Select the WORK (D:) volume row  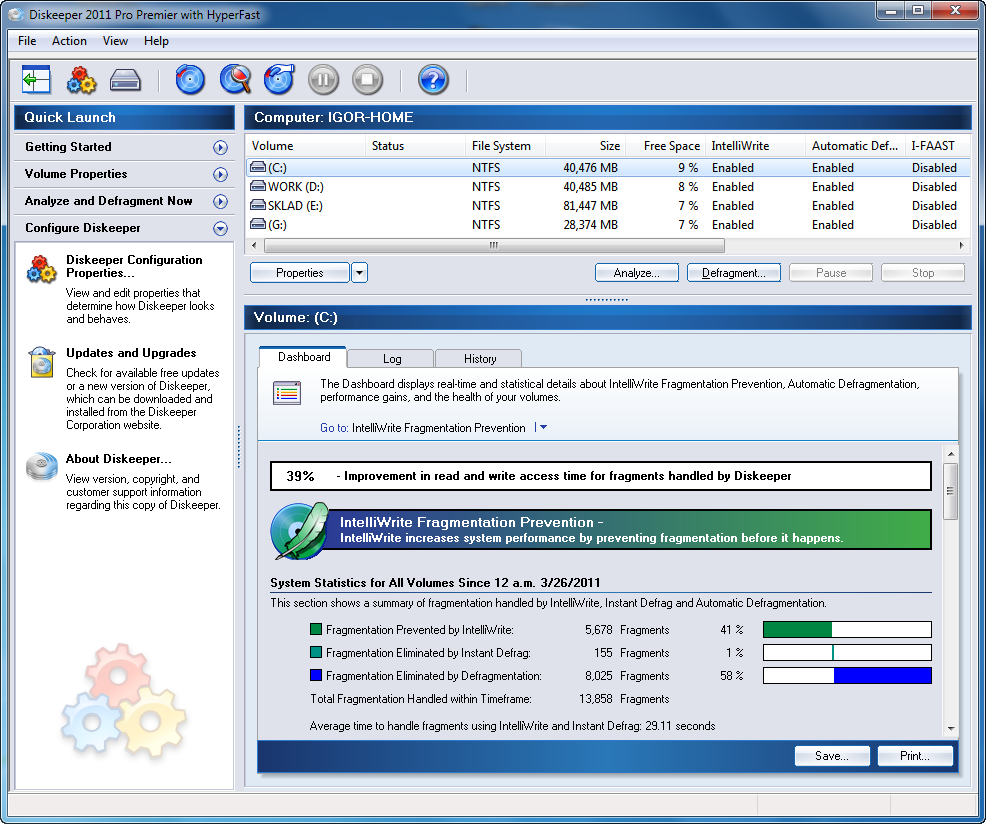[x=607, y=187]
